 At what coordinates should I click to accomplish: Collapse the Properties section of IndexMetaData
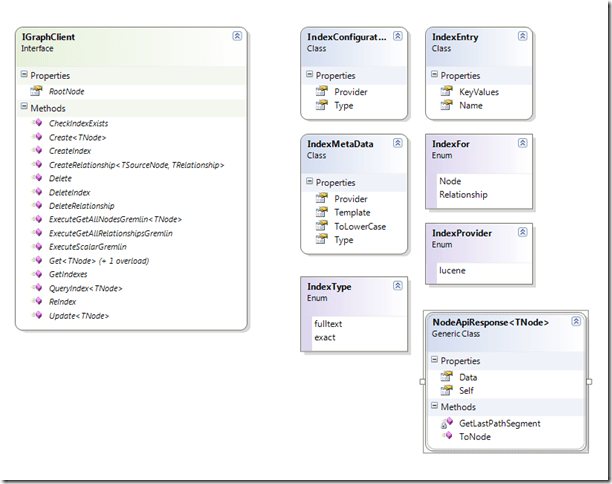coord(309,183)
